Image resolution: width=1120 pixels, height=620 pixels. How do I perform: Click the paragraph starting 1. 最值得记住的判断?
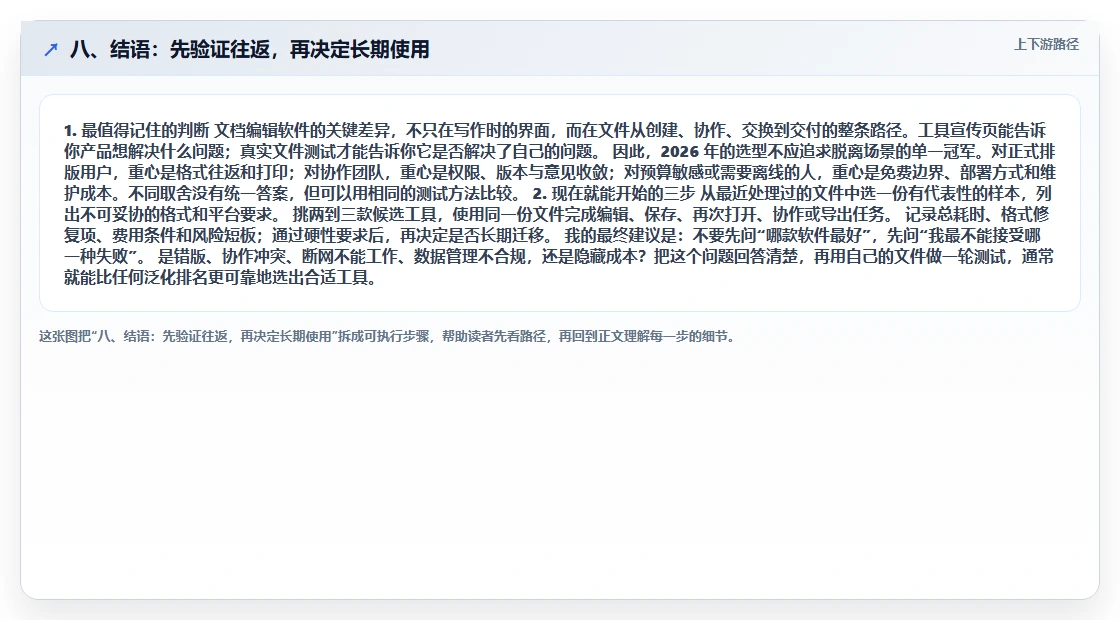(x=559, y=204)
